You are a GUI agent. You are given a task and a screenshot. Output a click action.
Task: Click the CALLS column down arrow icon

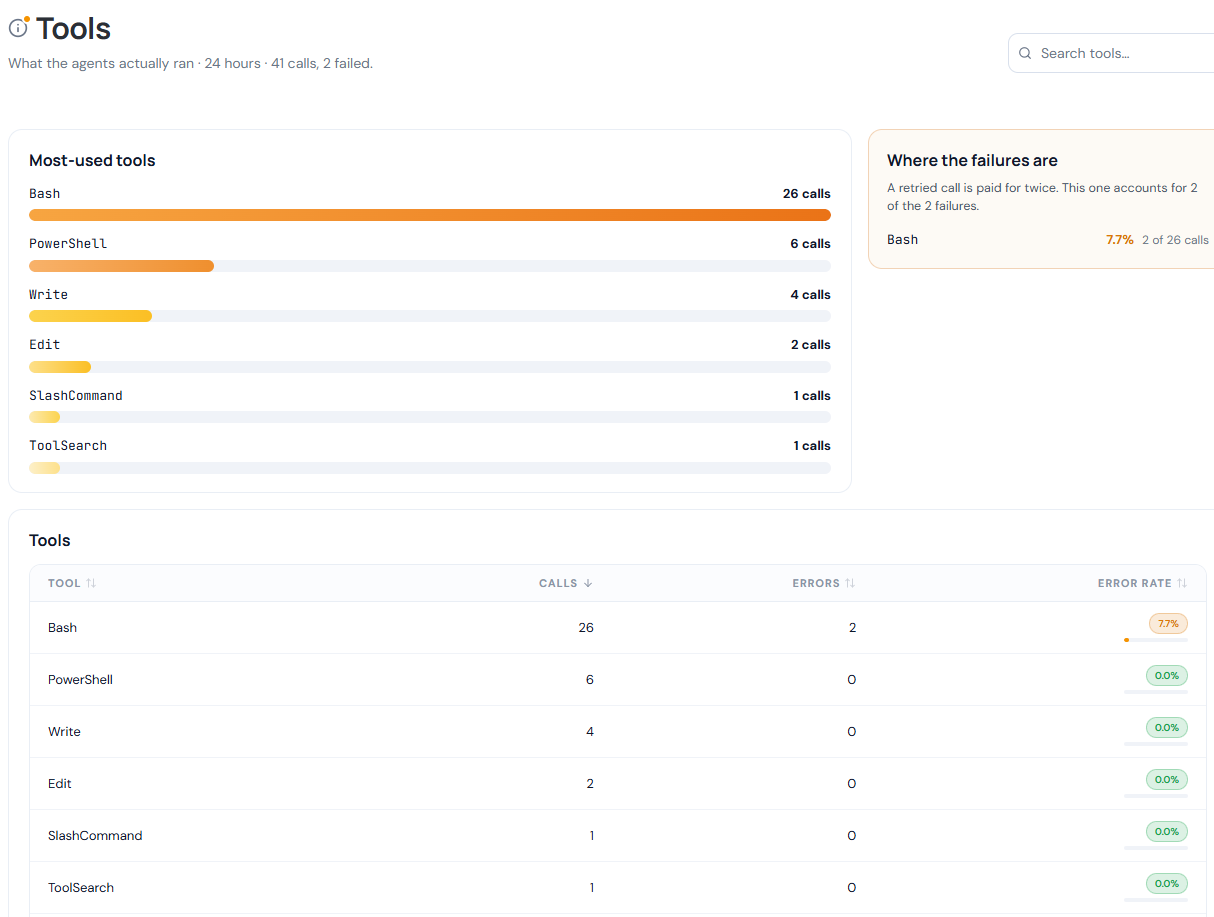tap(588, 583)
